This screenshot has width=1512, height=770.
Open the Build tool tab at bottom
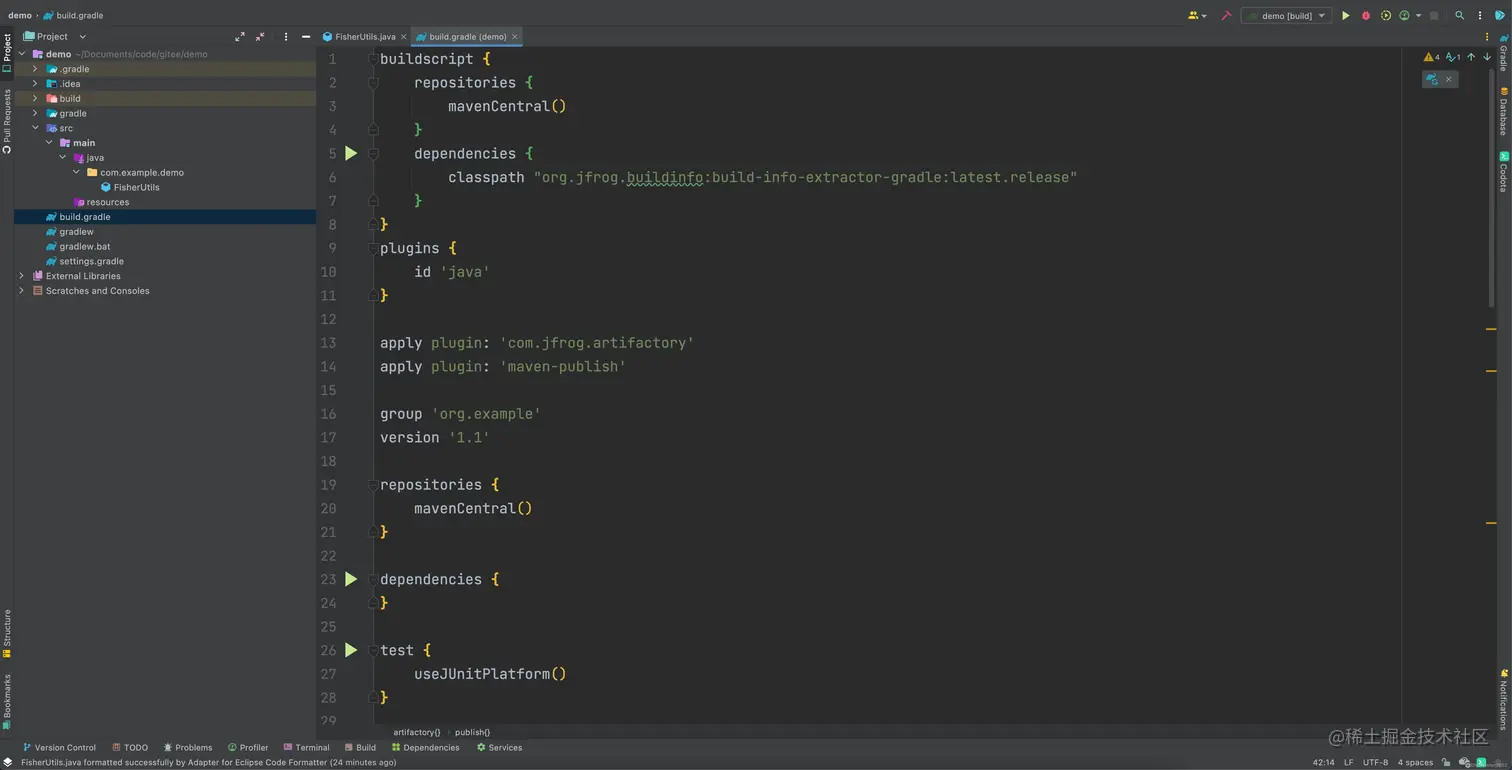tap(360, 747)
